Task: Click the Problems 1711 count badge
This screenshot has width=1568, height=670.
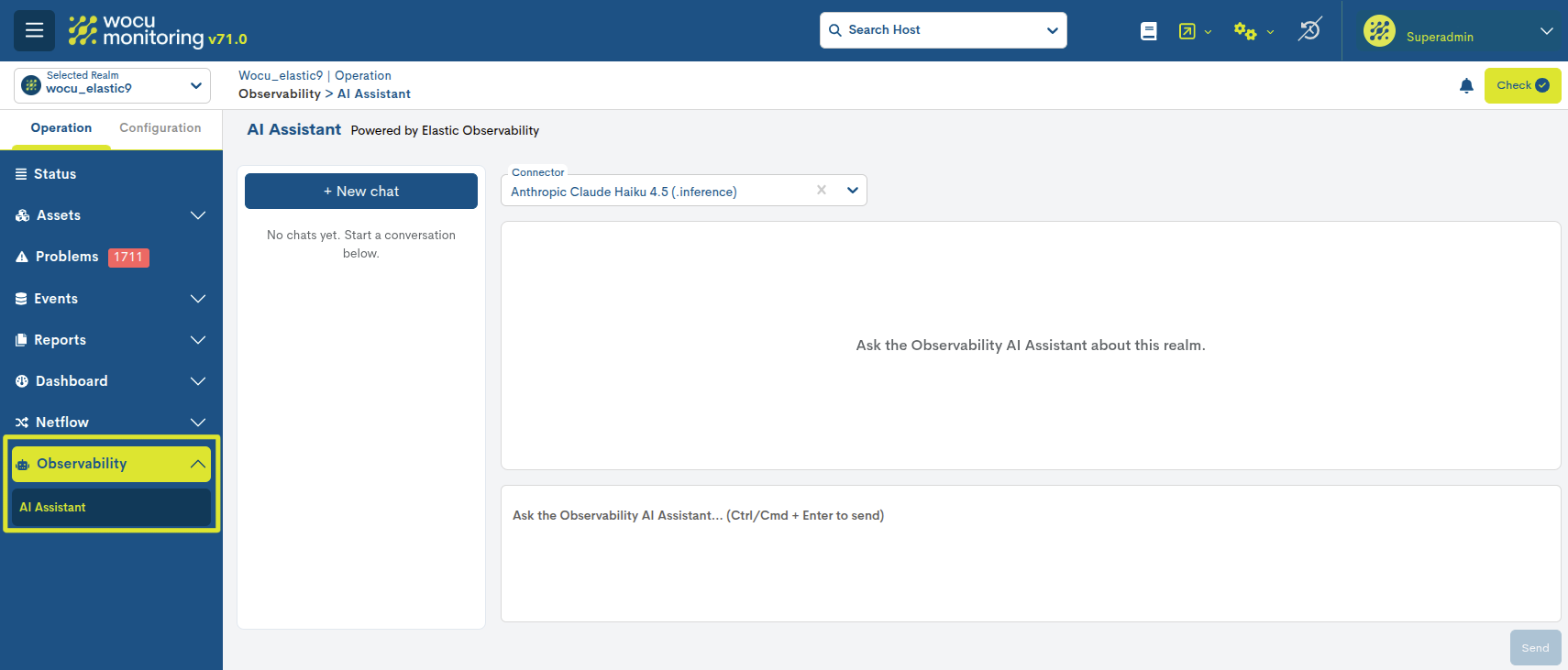Action: pyautogui.click(x=128, y=258)
